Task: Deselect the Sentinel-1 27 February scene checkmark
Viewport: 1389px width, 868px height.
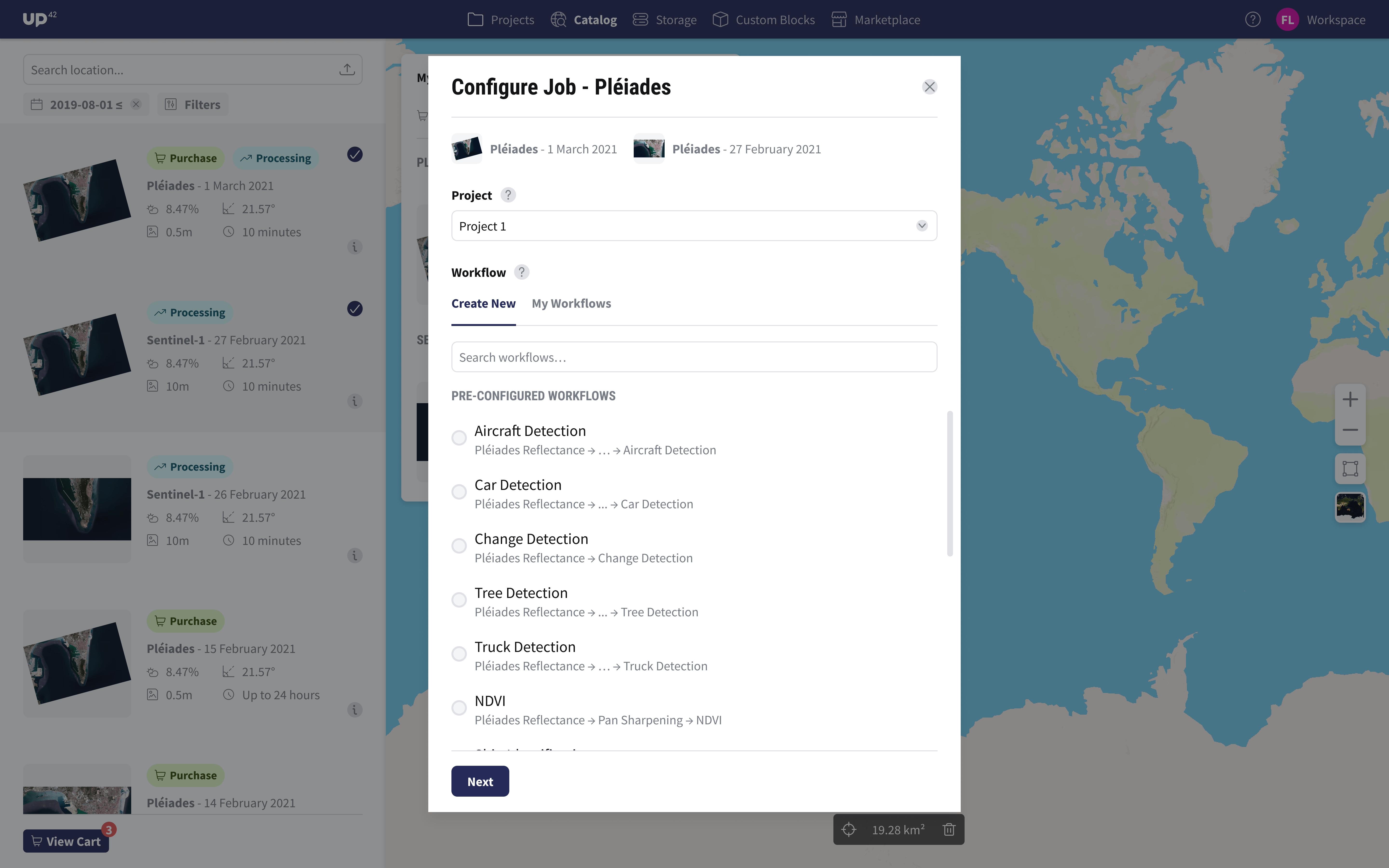Action: 355,308
